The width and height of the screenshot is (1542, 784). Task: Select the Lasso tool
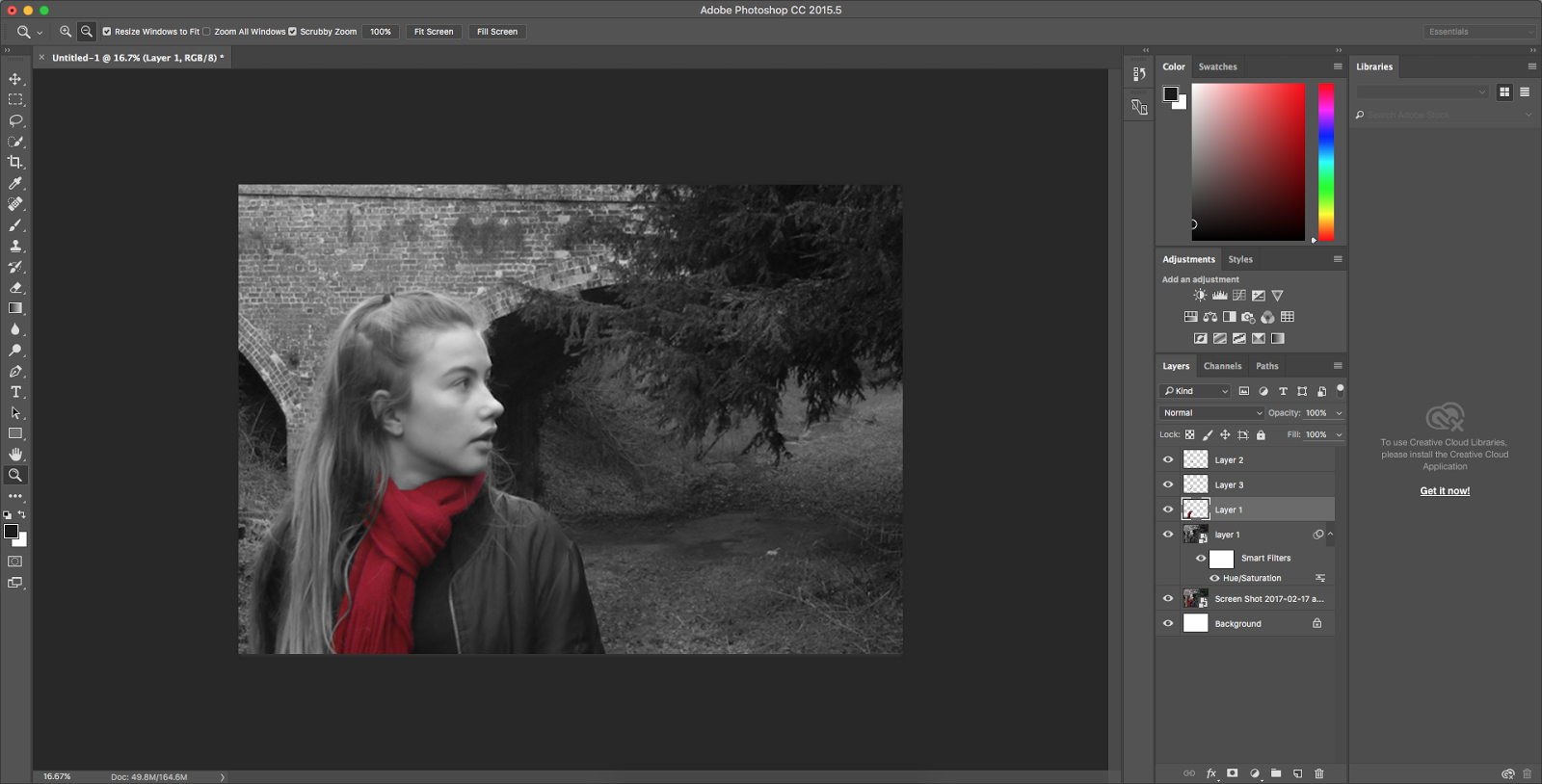tap(15, 120)
